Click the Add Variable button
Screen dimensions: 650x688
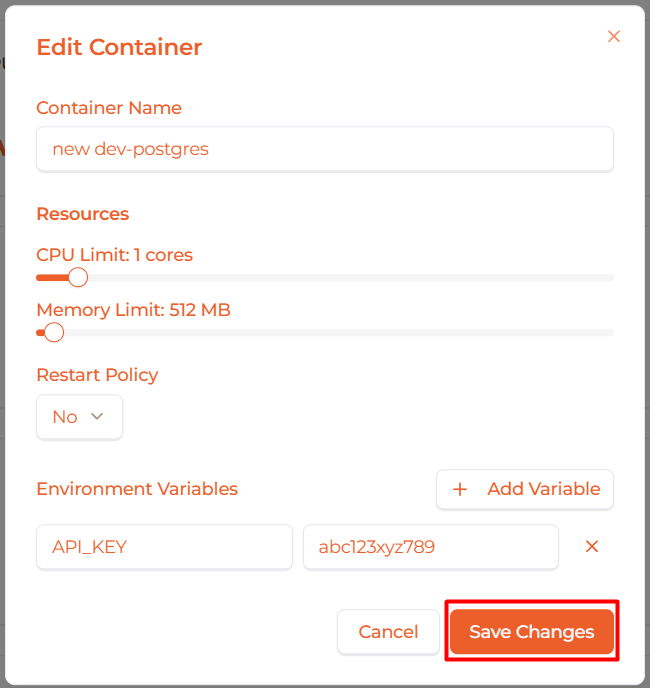point(524,489)
